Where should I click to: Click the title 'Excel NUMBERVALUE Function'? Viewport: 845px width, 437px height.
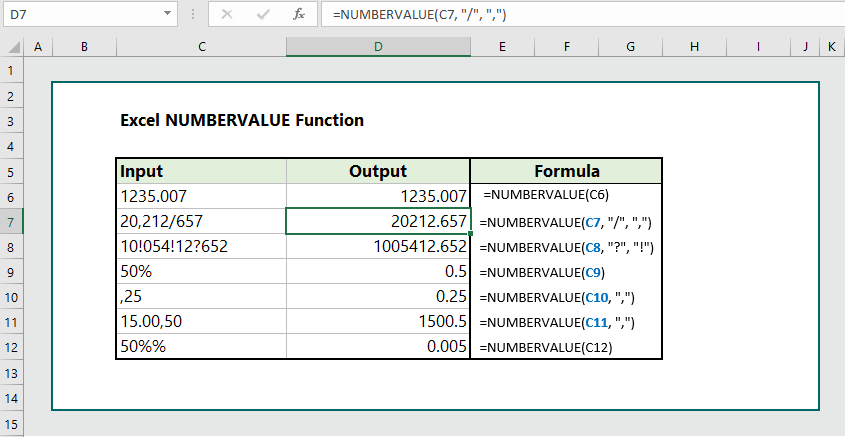coord(242,120)
